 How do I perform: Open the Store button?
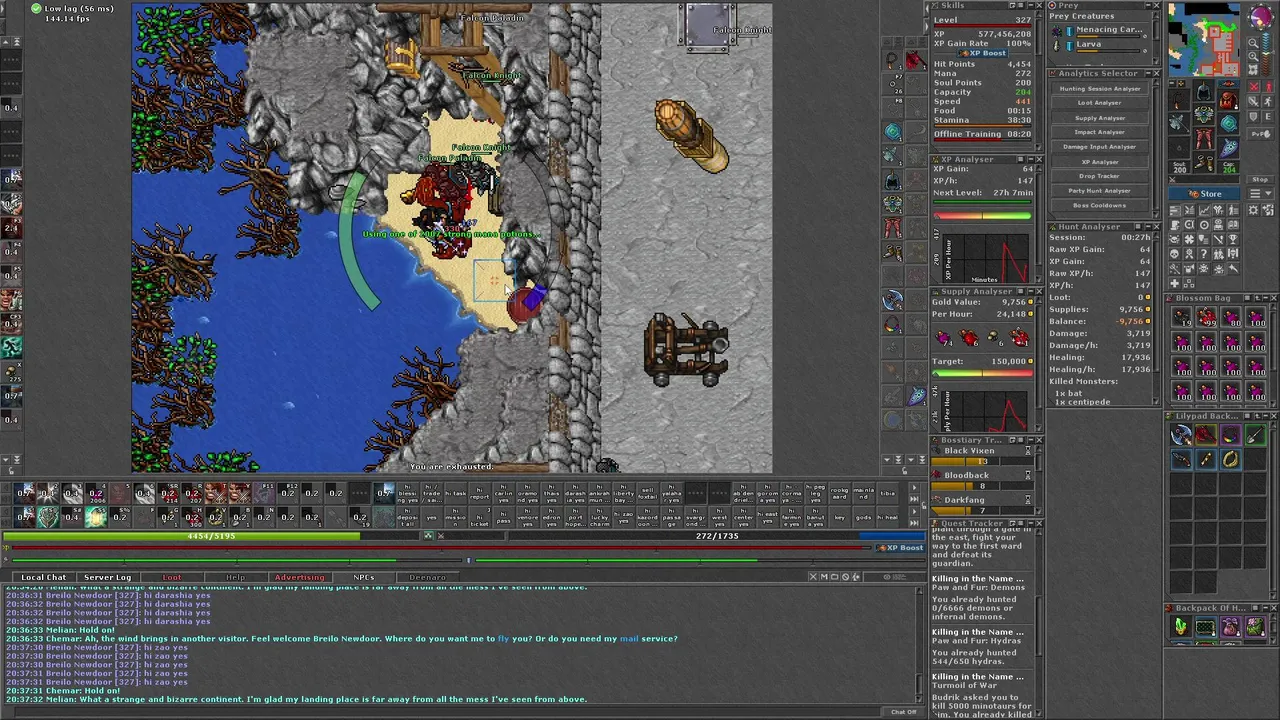(1204, 193)
